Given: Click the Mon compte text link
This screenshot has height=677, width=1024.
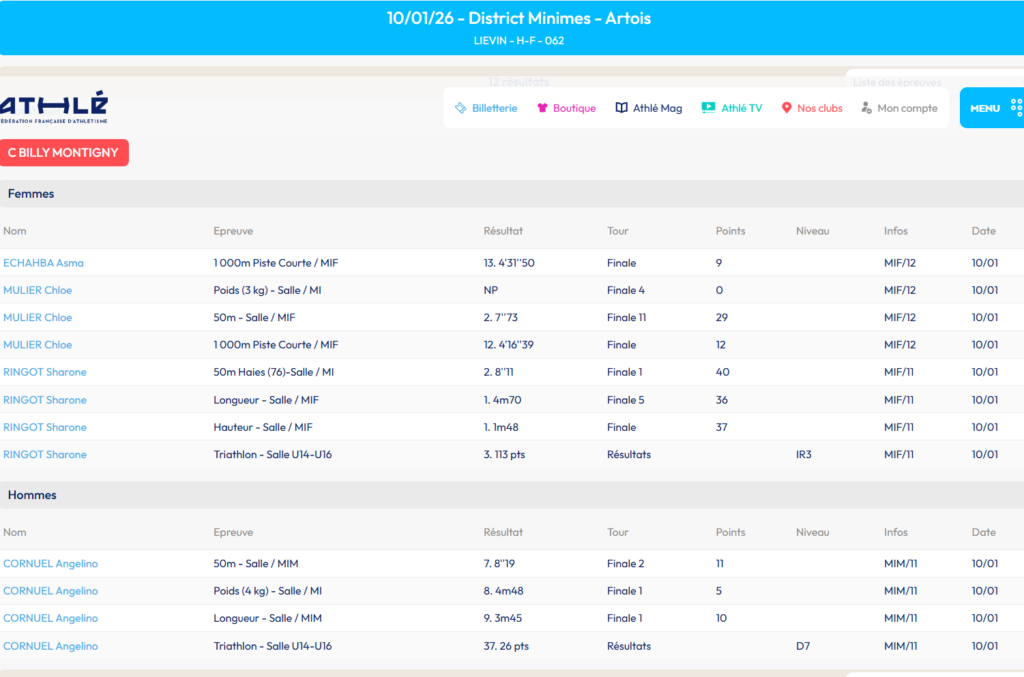Looking at the screenshot, I should pos(907,108).
